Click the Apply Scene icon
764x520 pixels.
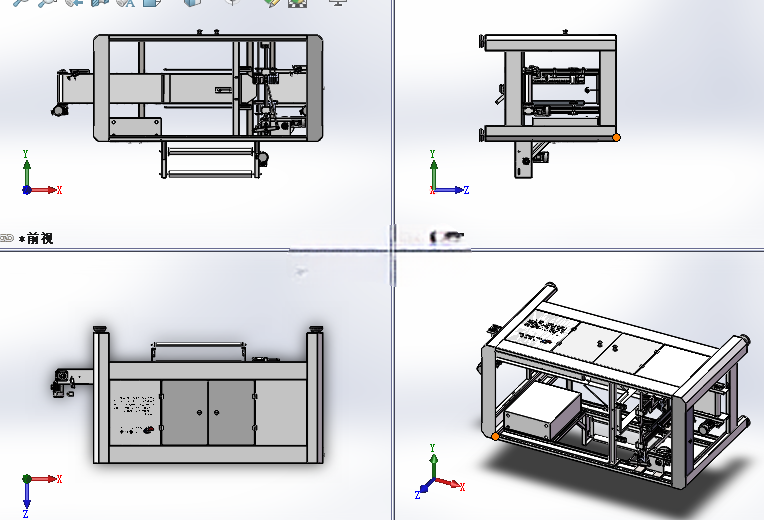click(297, 2)
